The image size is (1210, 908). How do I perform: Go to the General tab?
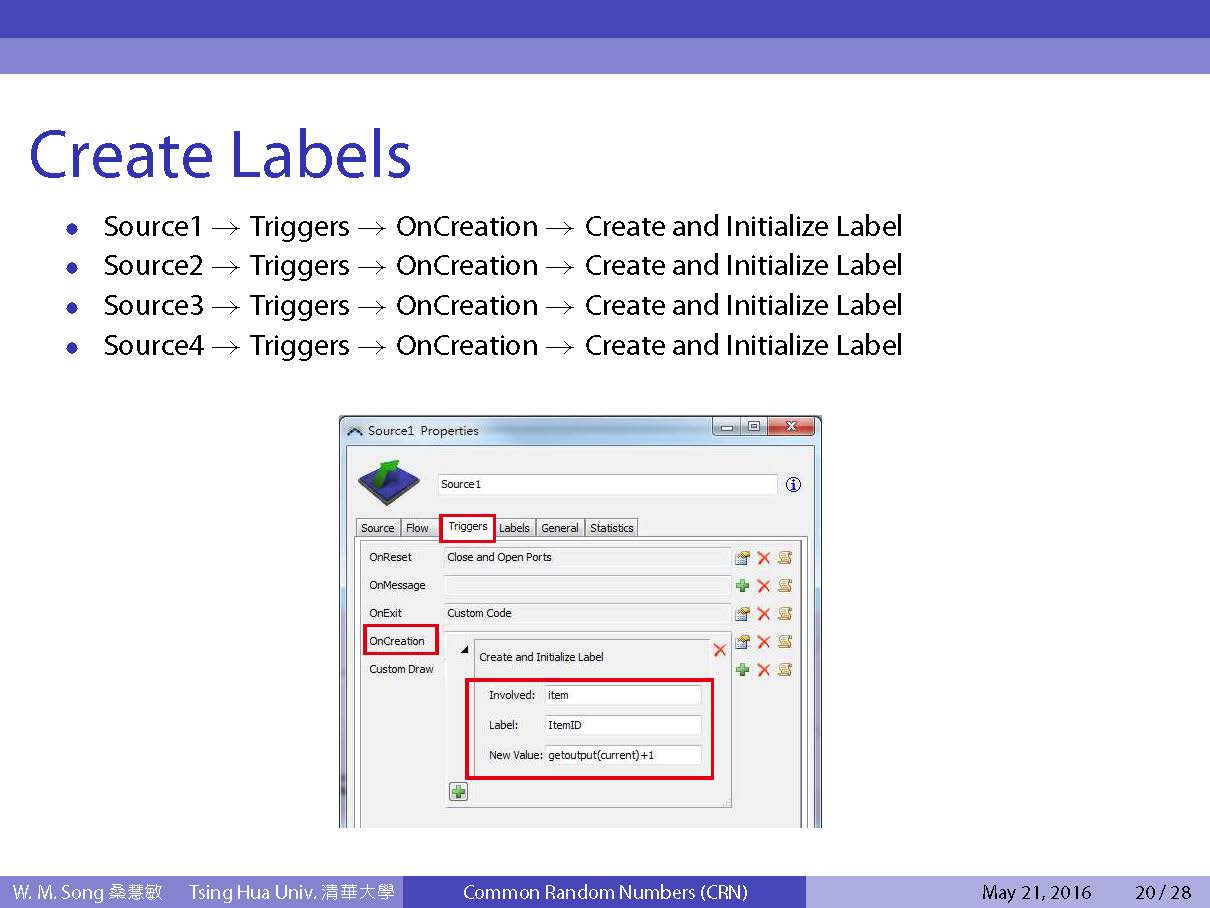pyautogui.click(x=560, y=528)
